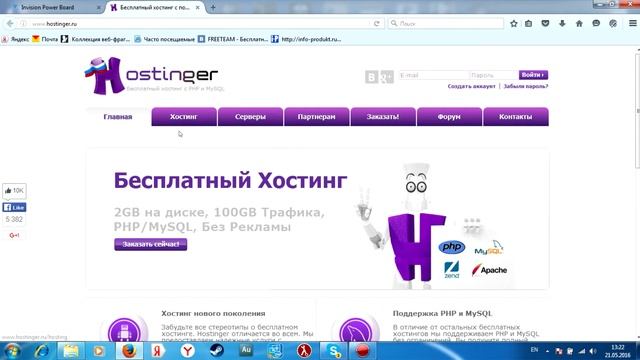The image size is (640, 360).
Task: Click the chat bubble icon in toolbar
Action: 596,24
